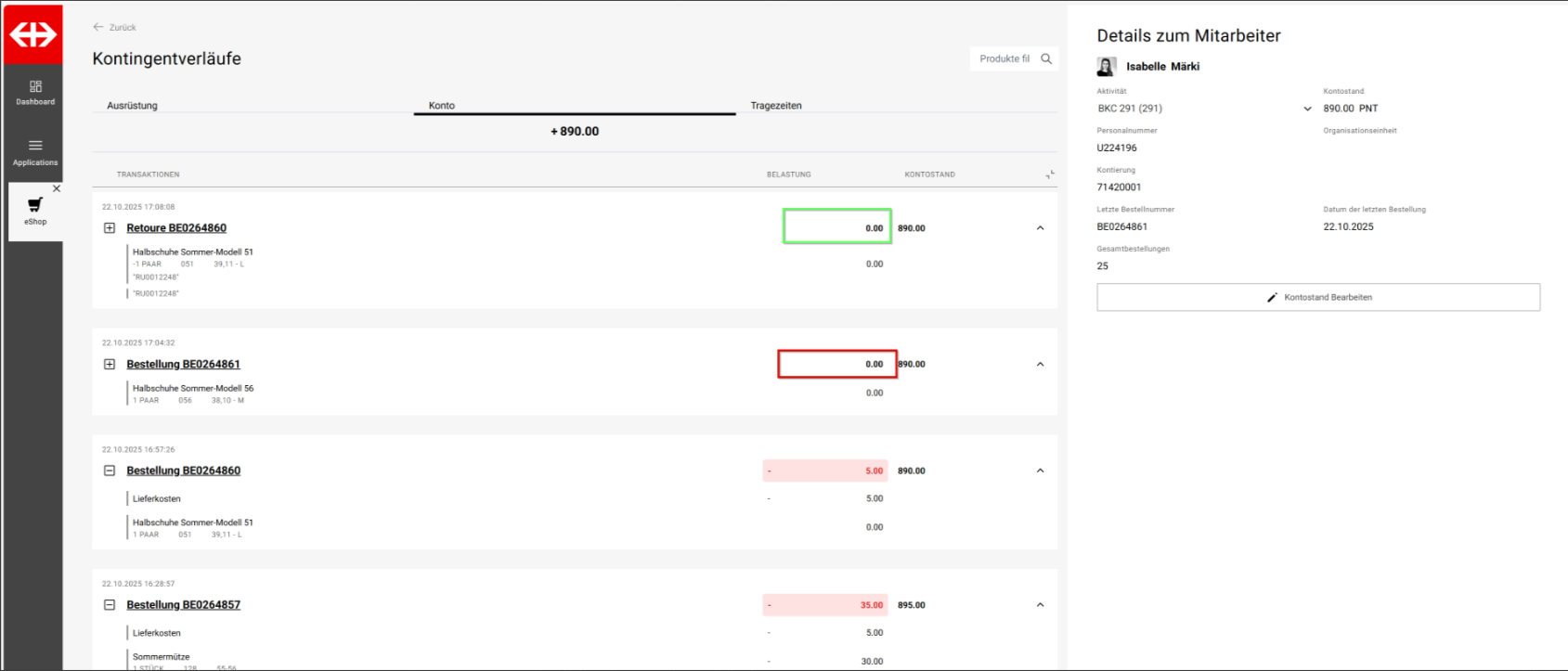The width and height of the screenshot is (1568, 671).
Task: Click the search magnifier icon
Action: pyautogui.click(x=1046, y=58)
